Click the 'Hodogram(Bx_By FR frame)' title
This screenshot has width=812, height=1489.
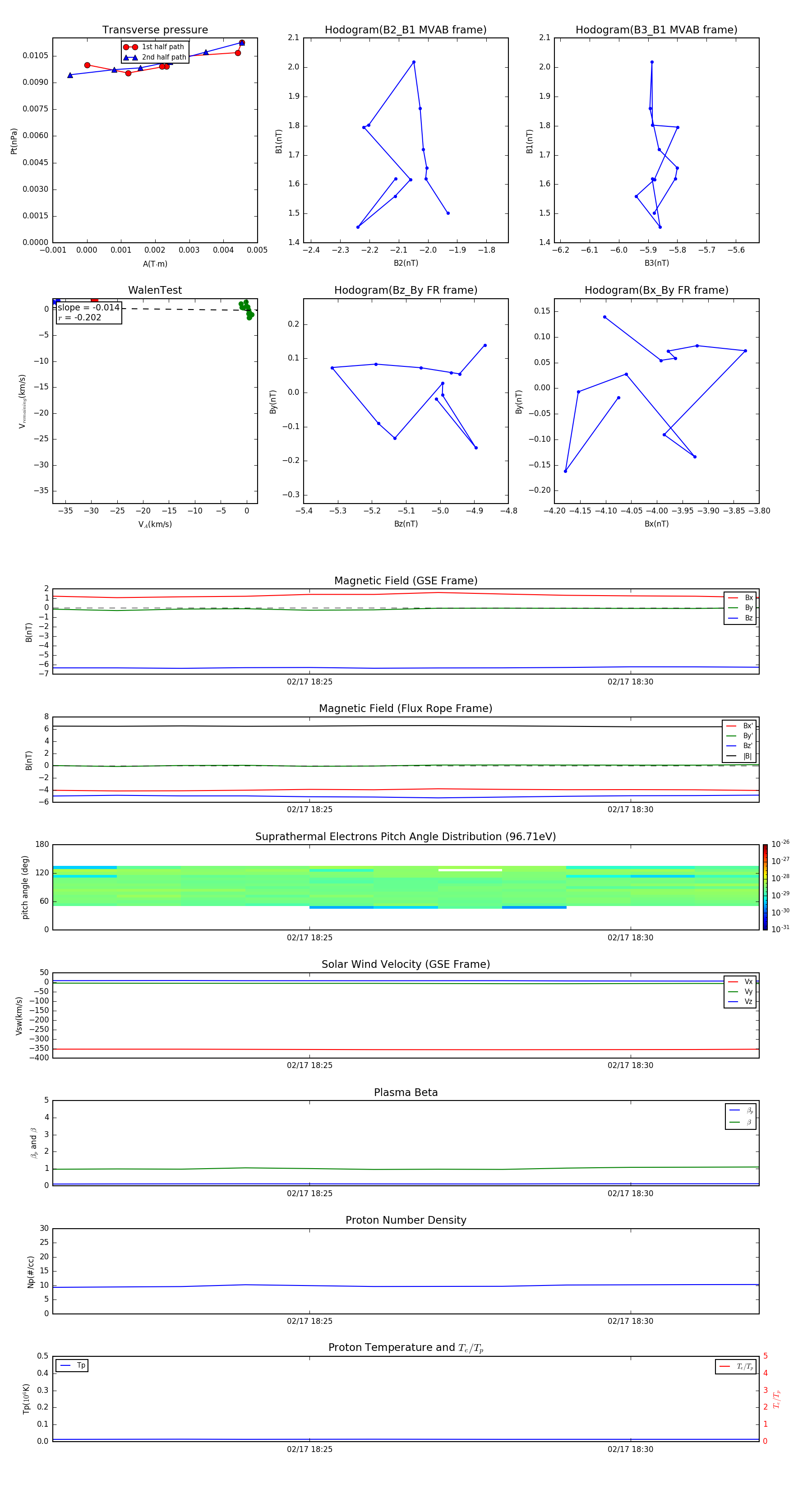656,290
